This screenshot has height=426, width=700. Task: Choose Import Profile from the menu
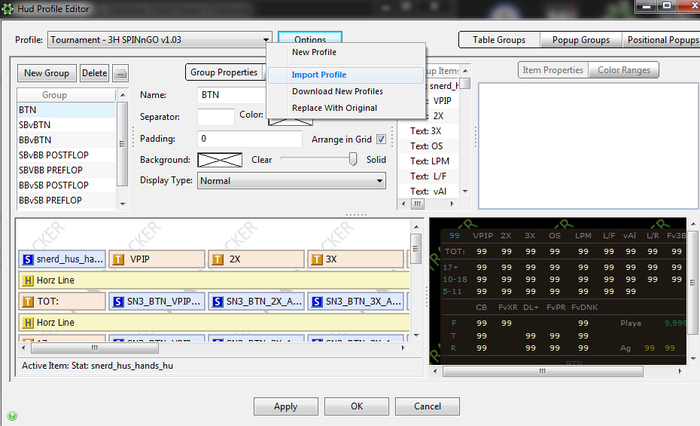click(346, 75)
